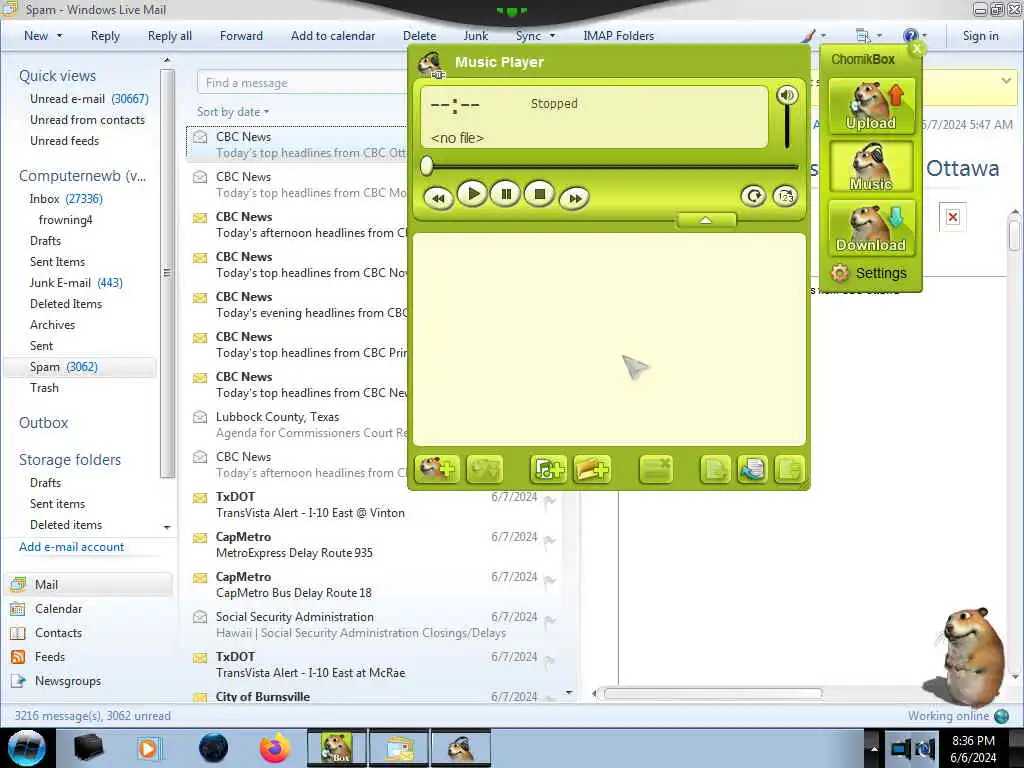This screenshot has height=768, width=1024.
Task: Pause the Music Player track
Action: point(505,194)
